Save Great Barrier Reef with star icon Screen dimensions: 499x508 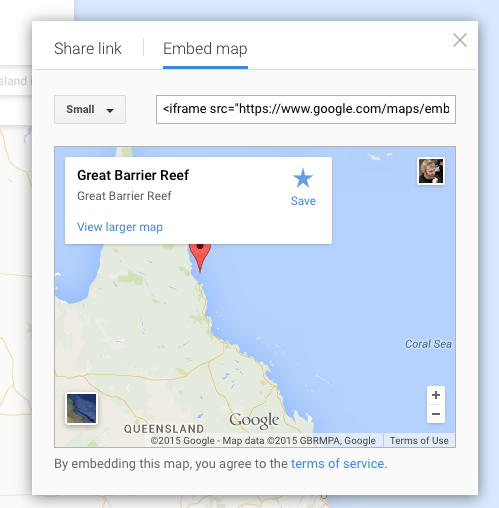(x=303, y=187)
